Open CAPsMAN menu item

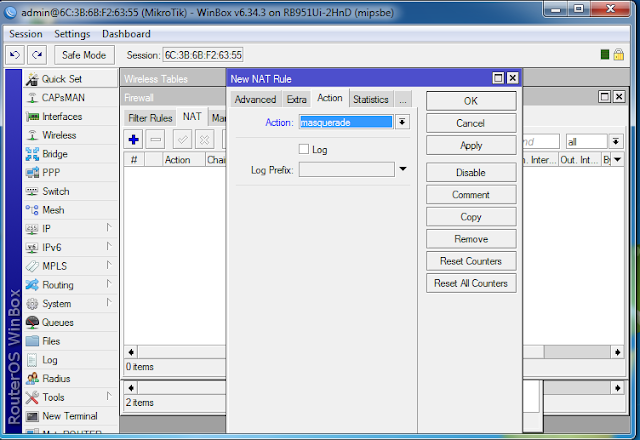point(70,98)
